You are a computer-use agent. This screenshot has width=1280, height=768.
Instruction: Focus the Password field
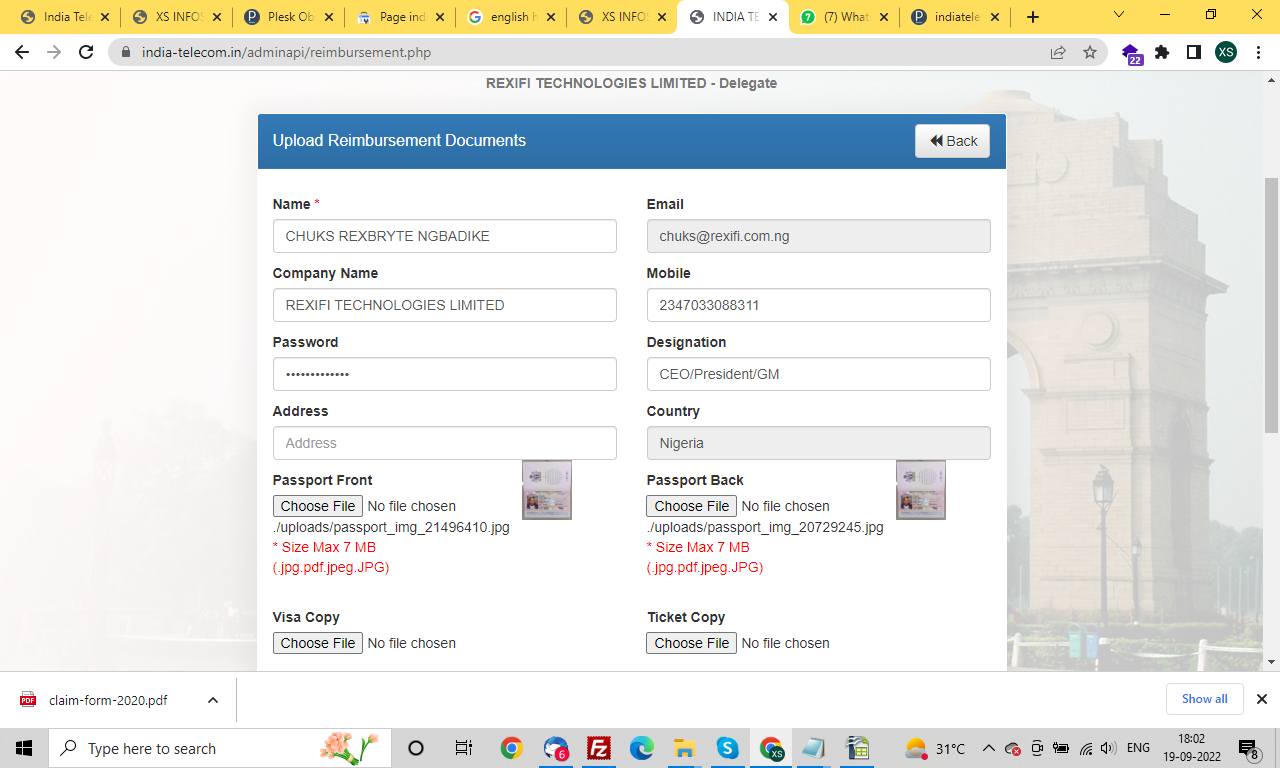coord(445,374)
